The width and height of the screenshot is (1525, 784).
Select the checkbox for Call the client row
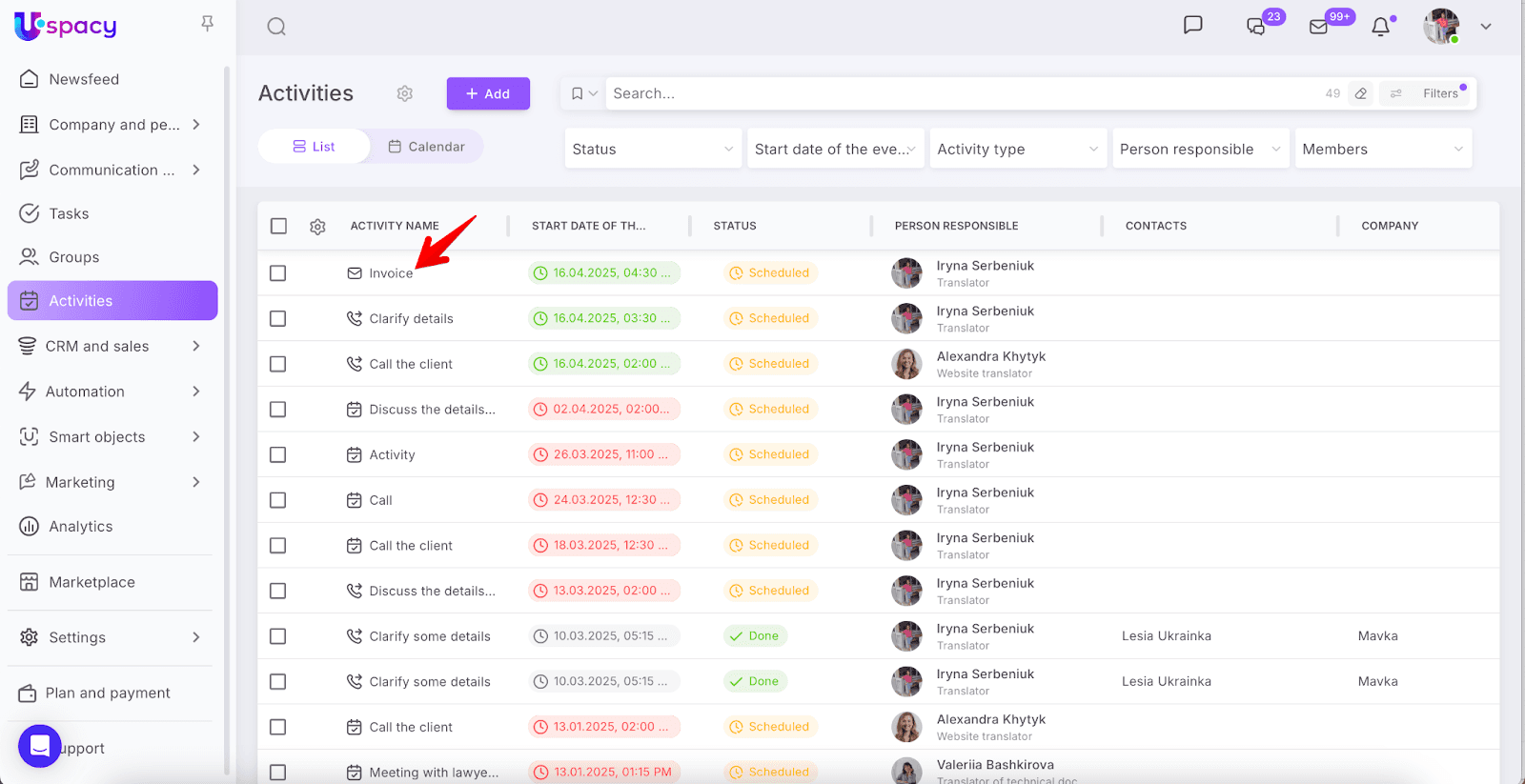click(278, 364)
